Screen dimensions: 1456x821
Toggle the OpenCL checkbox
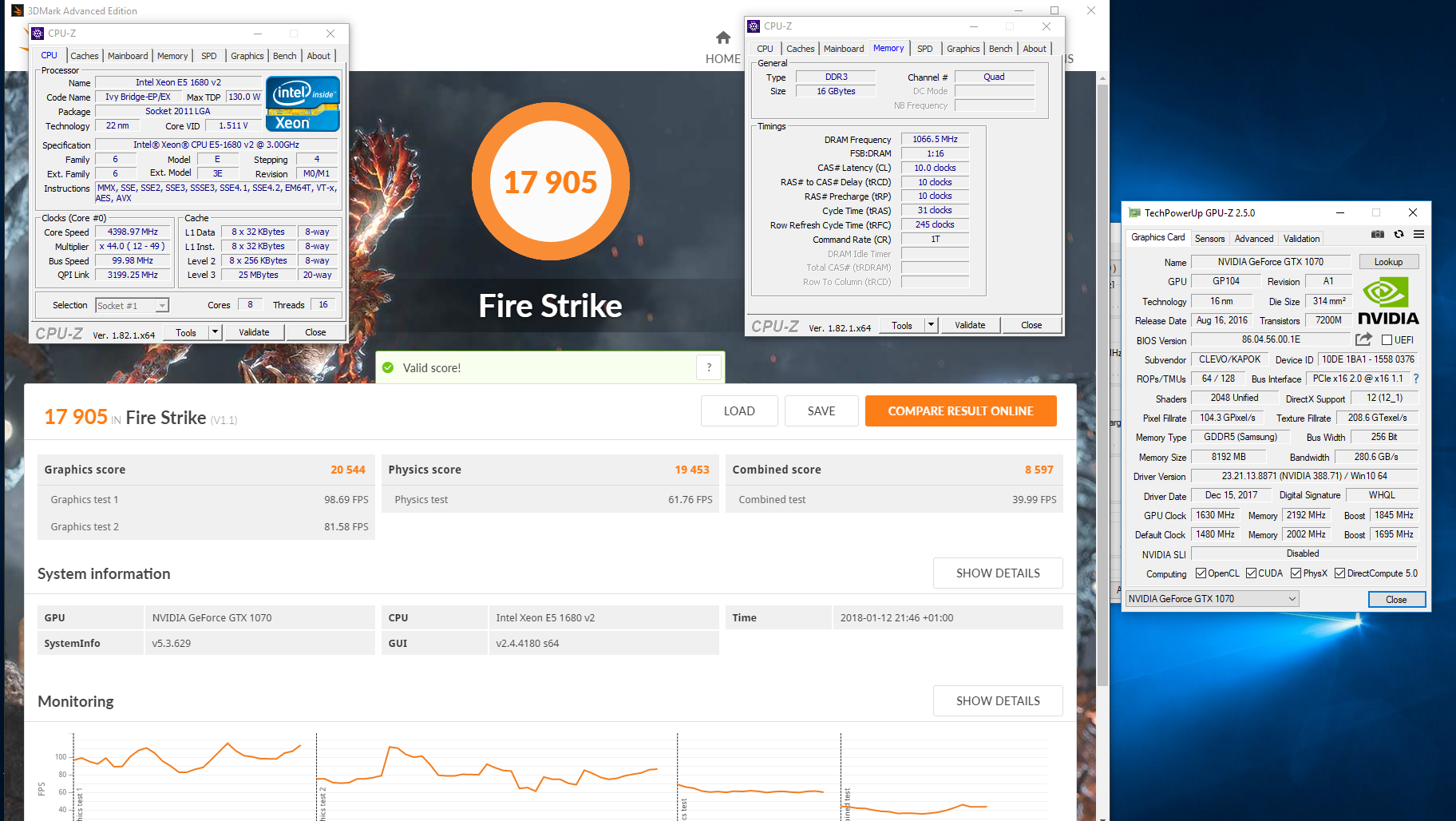coord(1201,573)
